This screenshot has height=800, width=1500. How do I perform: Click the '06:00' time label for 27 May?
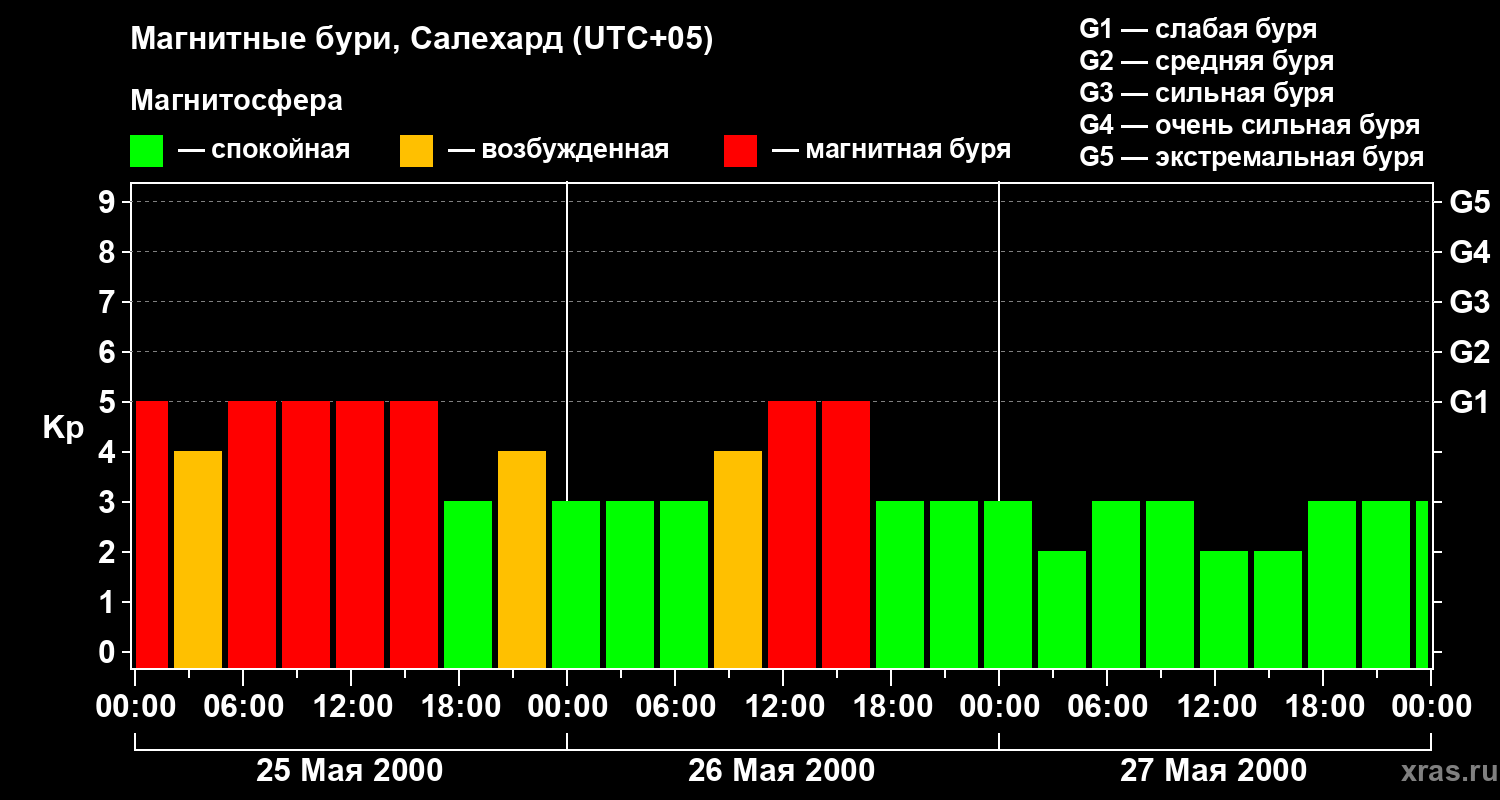[x=1107, y=707]
